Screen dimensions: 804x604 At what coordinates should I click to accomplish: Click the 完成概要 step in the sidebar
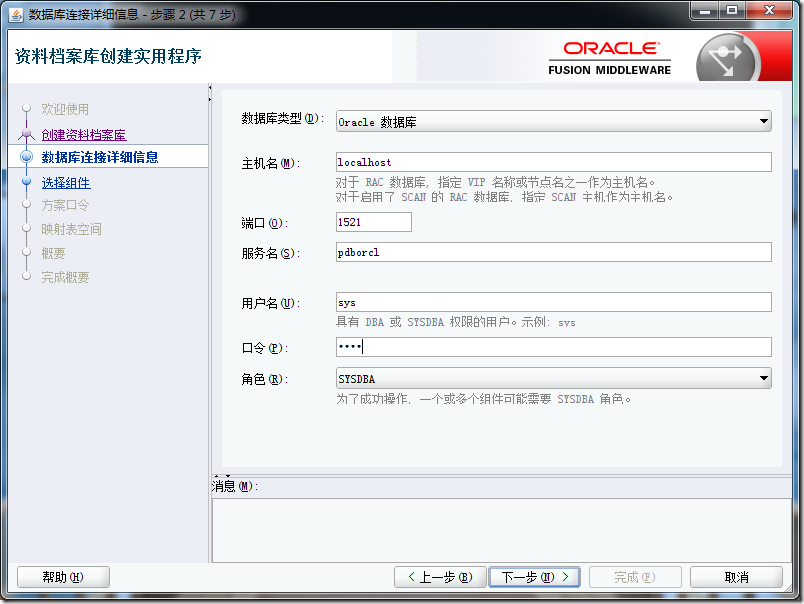tap(65, 277)
